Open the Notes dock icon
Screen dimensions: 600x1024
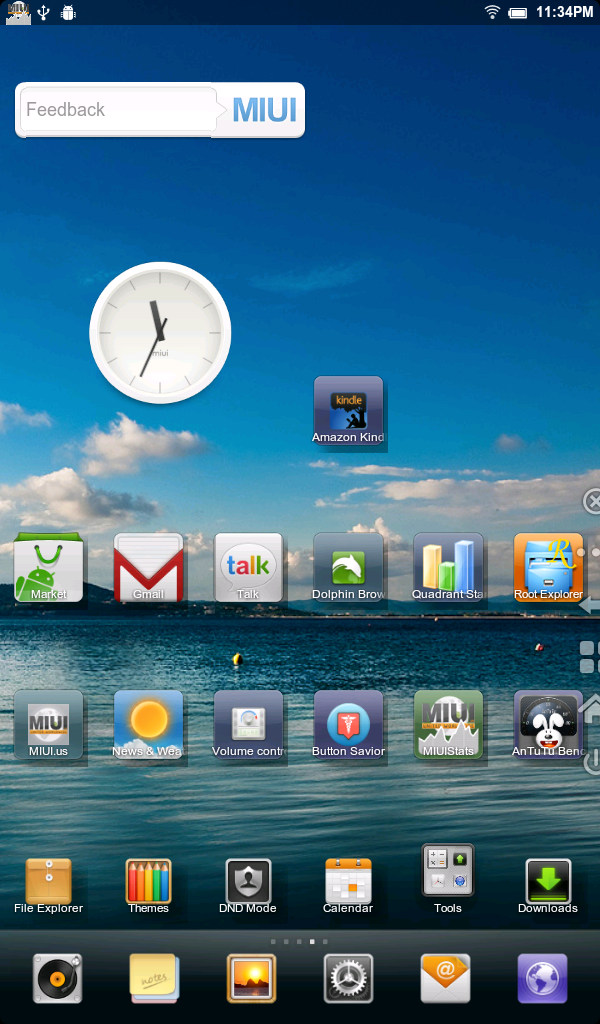click(153, 978)
